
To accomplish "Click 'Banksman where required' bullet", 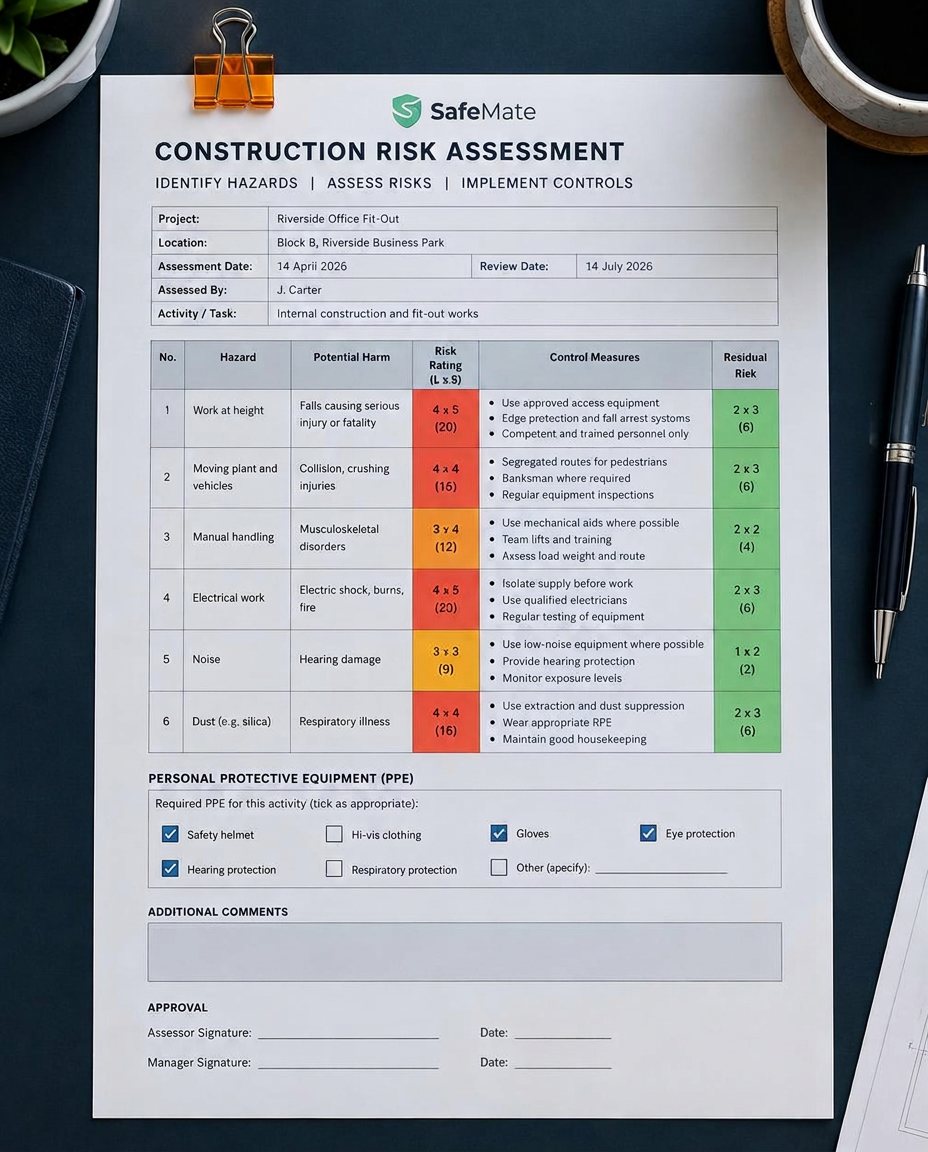I will pyautogui.click(x=566, y=478).
